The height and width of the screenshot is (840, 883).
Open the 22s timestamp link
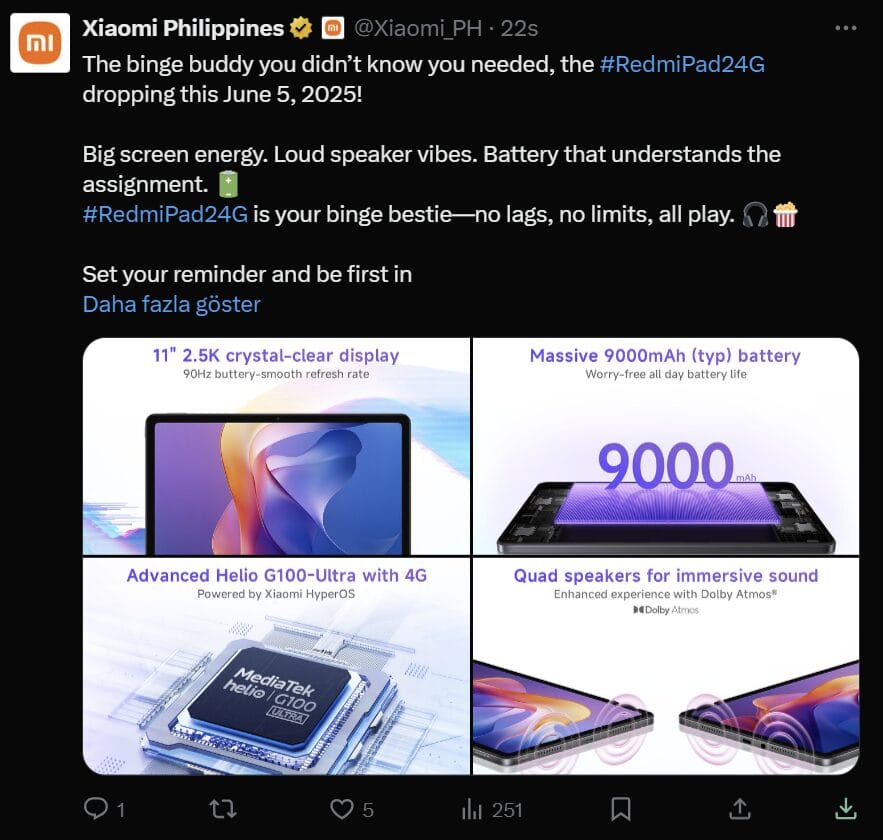(520, 29)
